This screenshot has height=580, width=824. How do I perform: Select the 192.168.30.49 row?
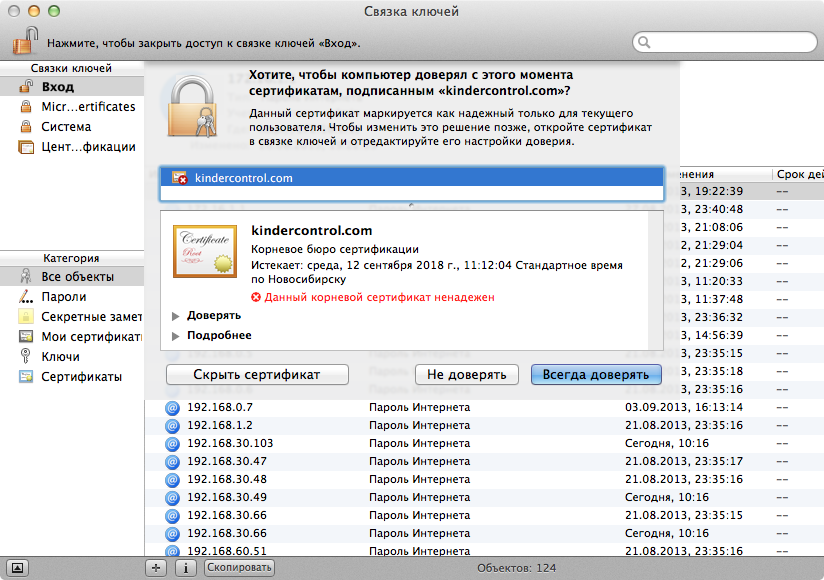coord(484,497)
